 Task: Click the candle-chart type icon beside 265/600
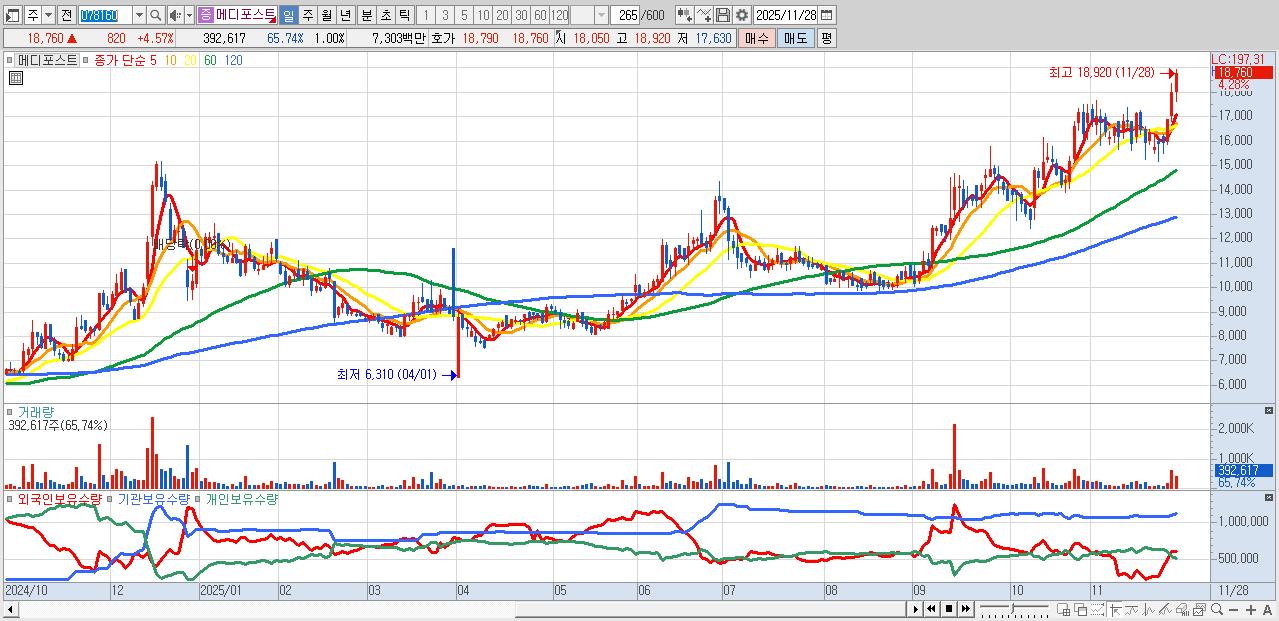point(684,15)
